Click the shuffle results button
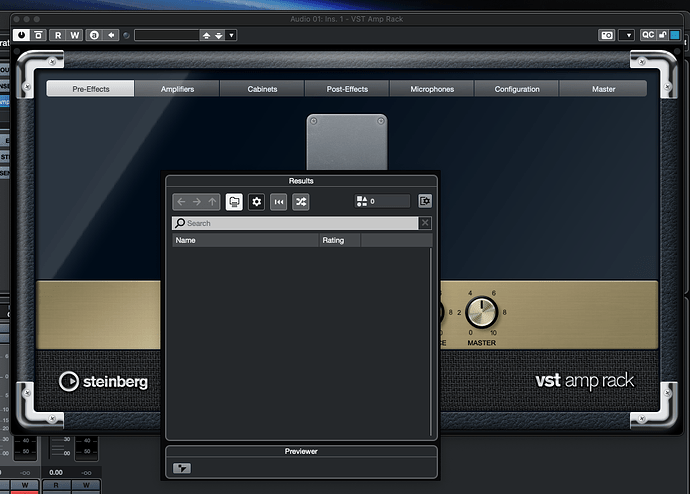 click(x=301, y=202)
